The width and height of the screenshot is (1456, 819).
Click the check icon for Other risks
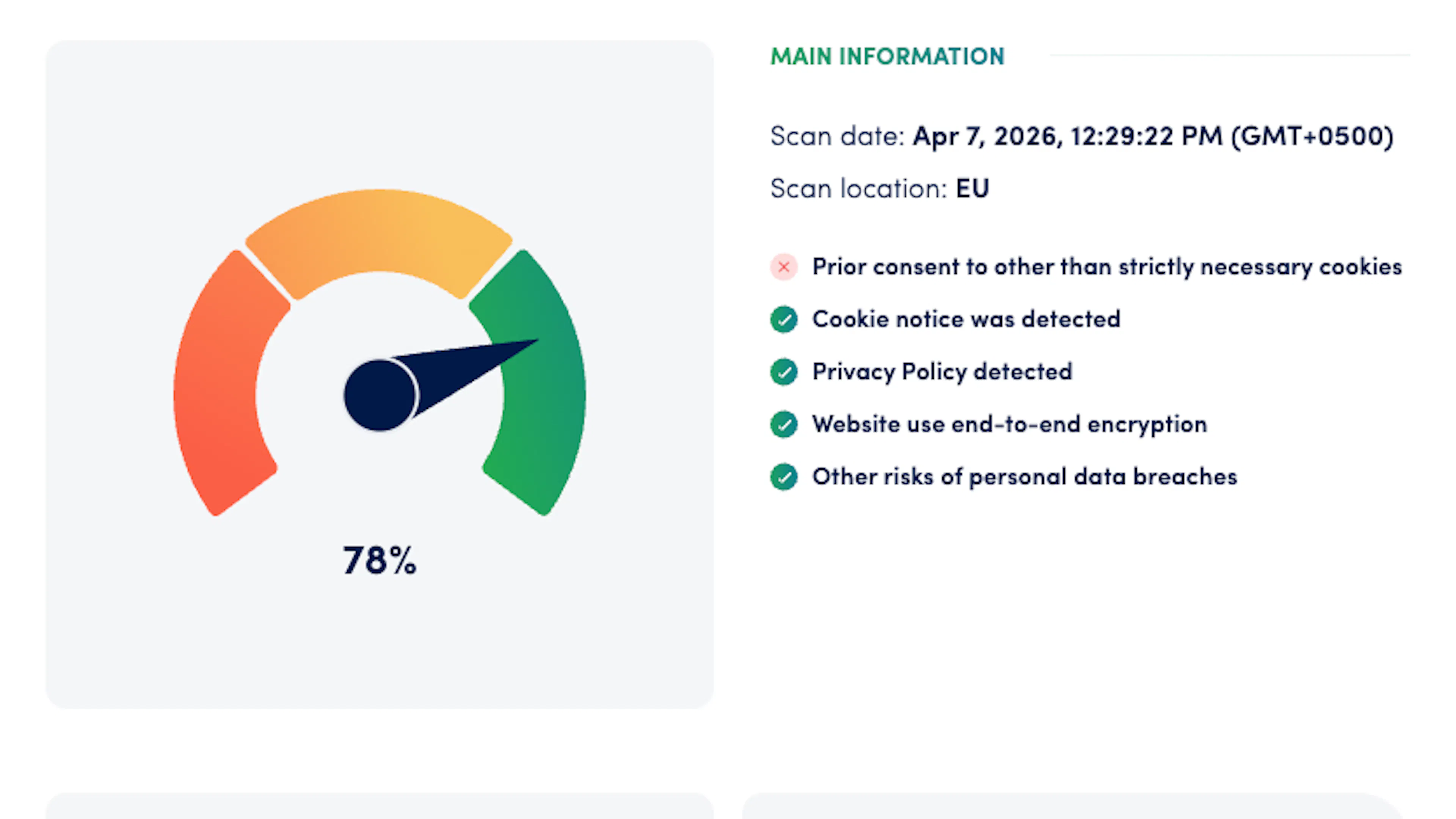783,477
